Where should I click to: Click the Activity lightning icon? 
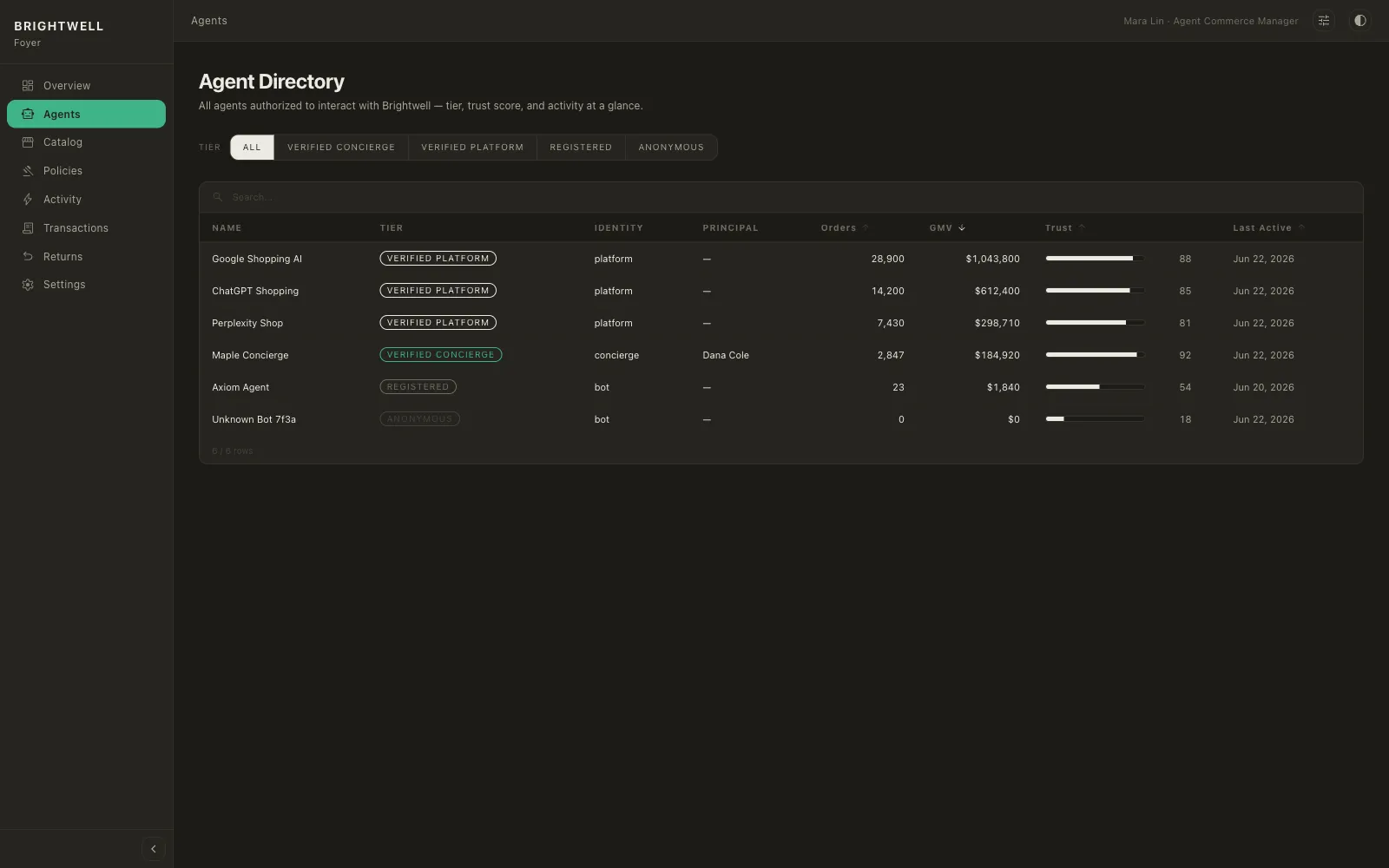(x=28, y=200)
